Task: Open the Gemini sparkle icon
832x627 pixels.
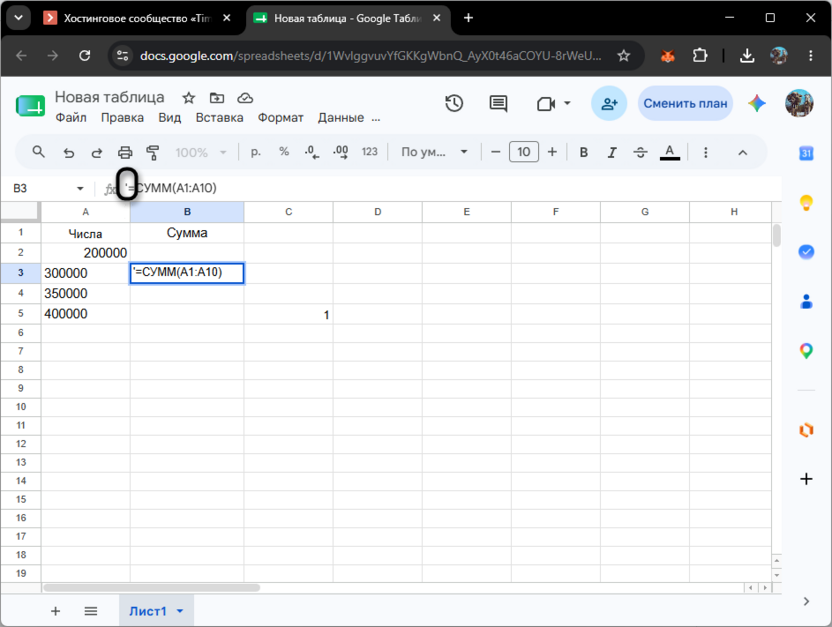Action: (x=757, y=103)
